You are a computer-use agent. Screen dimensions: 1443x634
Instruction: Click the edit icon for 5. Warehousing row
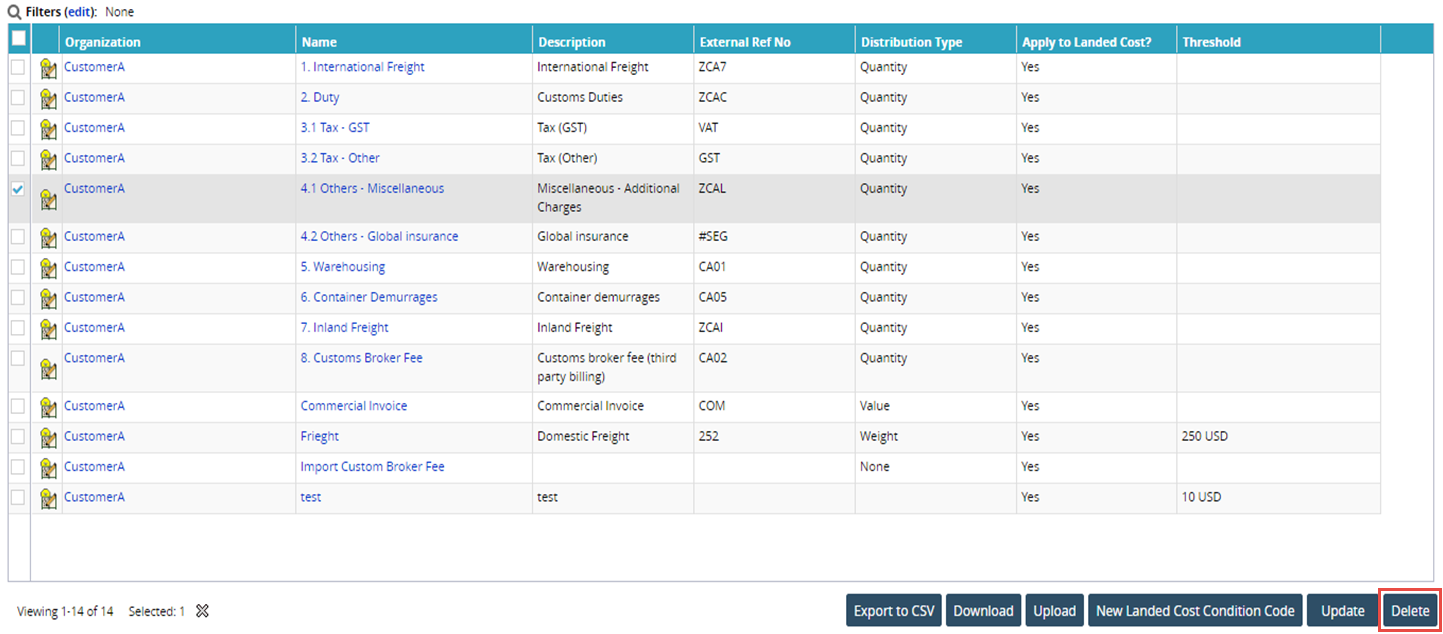point(47,269)
